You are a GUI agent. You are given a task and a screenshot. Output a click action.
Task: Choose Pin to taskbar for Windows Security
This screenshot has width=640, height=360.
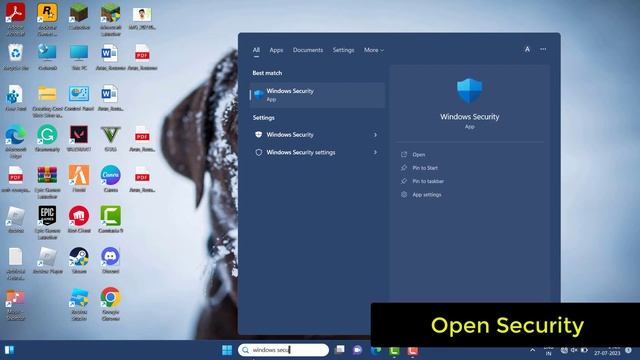(x=428, y=181)
